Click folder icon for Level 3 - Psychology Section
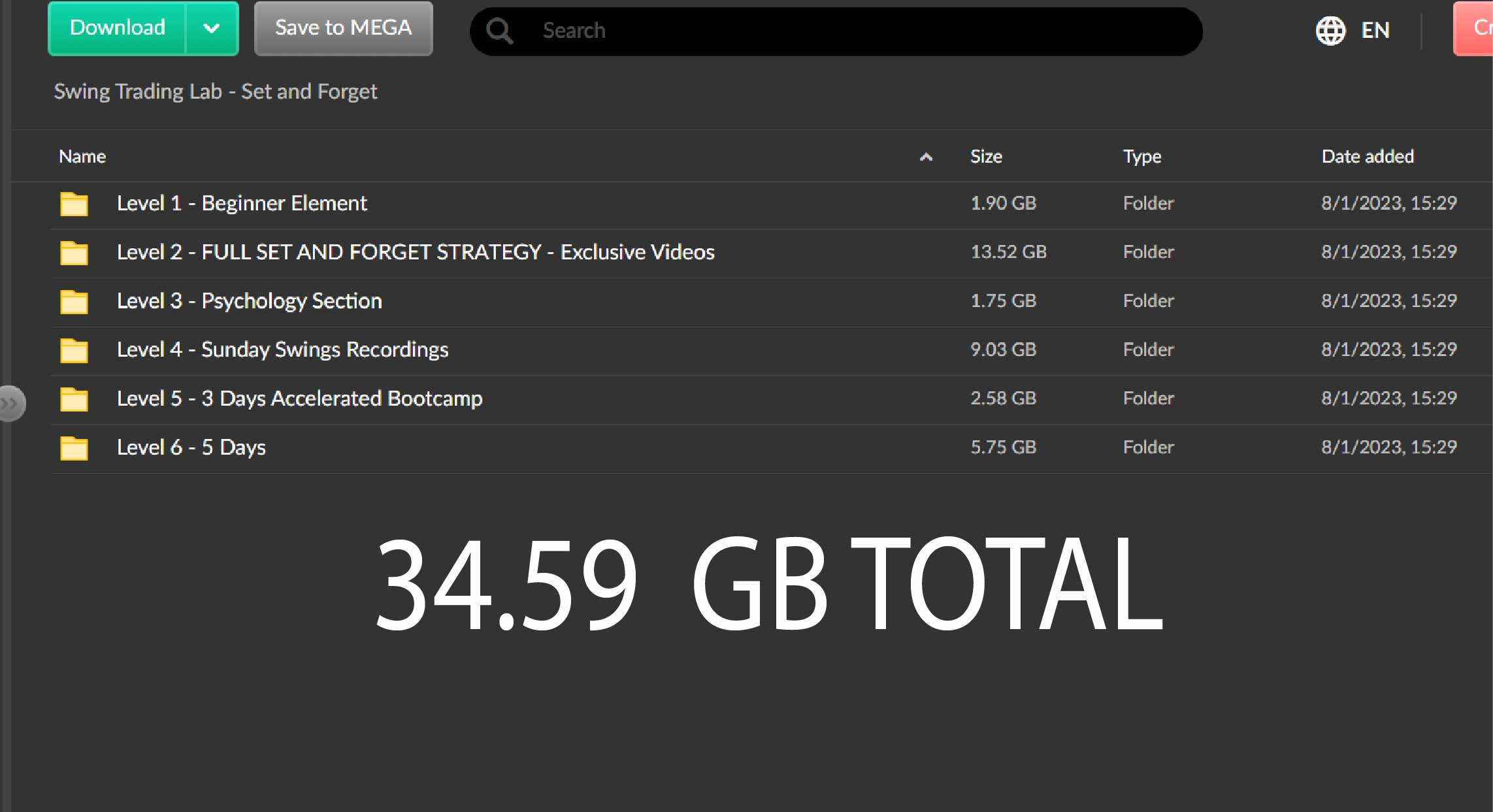The height and width of the screenshot is (812, 1493). (x=74, y=302)
